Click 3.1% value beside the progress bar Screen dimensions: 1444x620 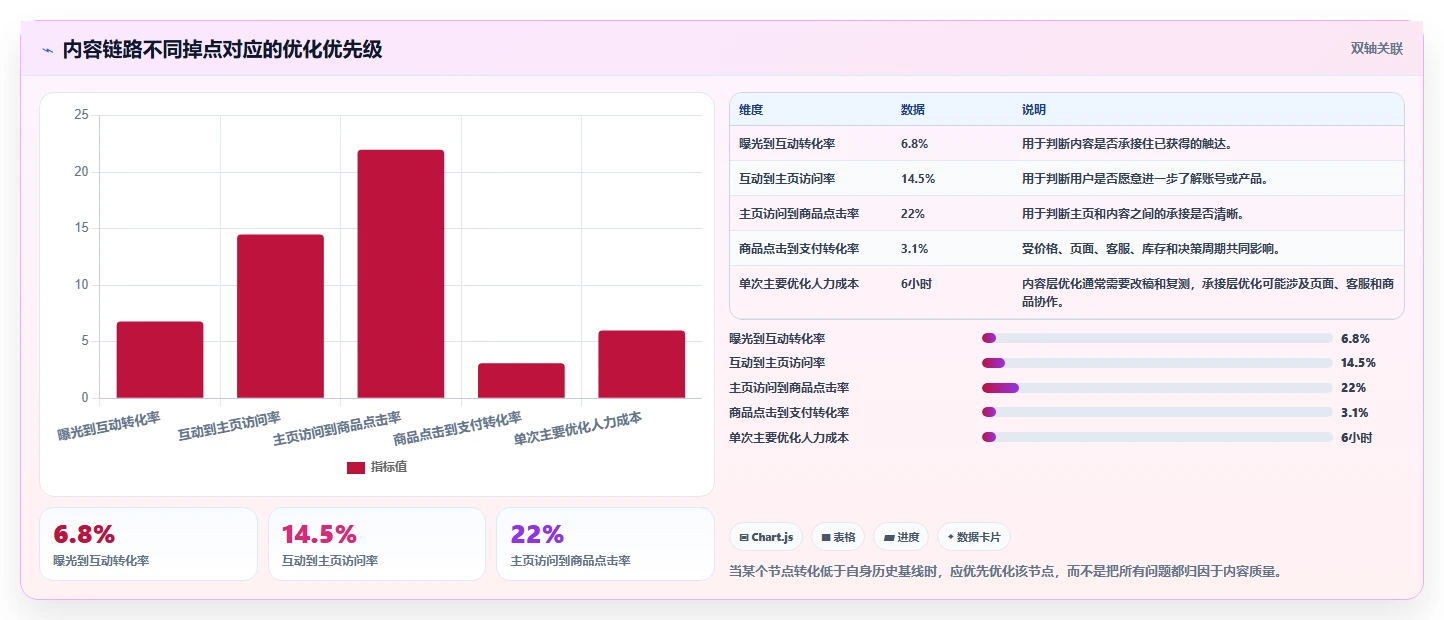click(x=1355, y=412)
